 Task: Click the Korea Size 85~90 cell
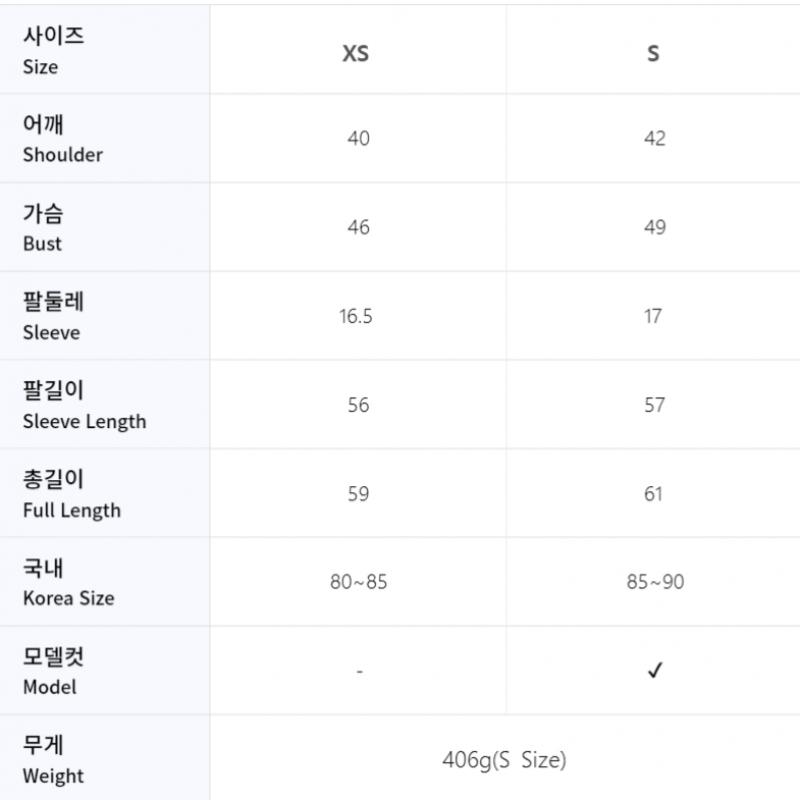(655, 582)
